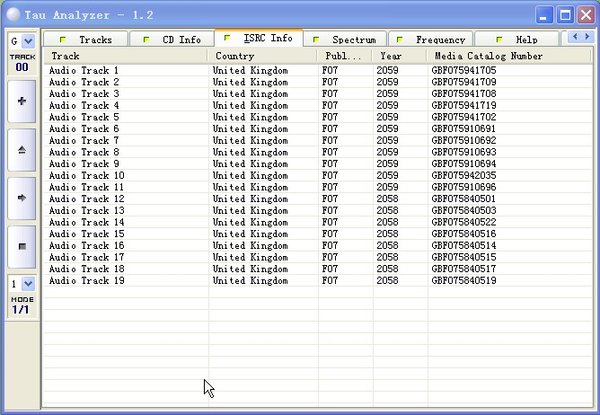Screen dimensions: 600x415
Task: Click catalog number GBF075910691
Action: pyautogui.click(x=464, y=129)
